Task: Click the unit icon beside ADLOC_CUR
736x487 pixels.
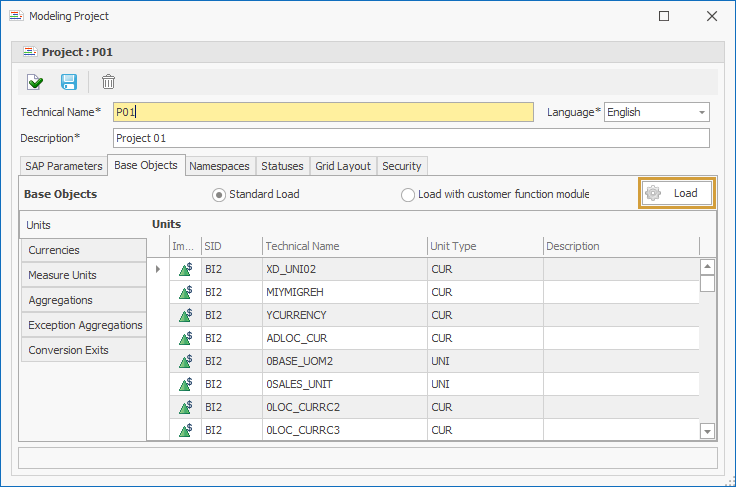Action: click(x=185, y=338)
